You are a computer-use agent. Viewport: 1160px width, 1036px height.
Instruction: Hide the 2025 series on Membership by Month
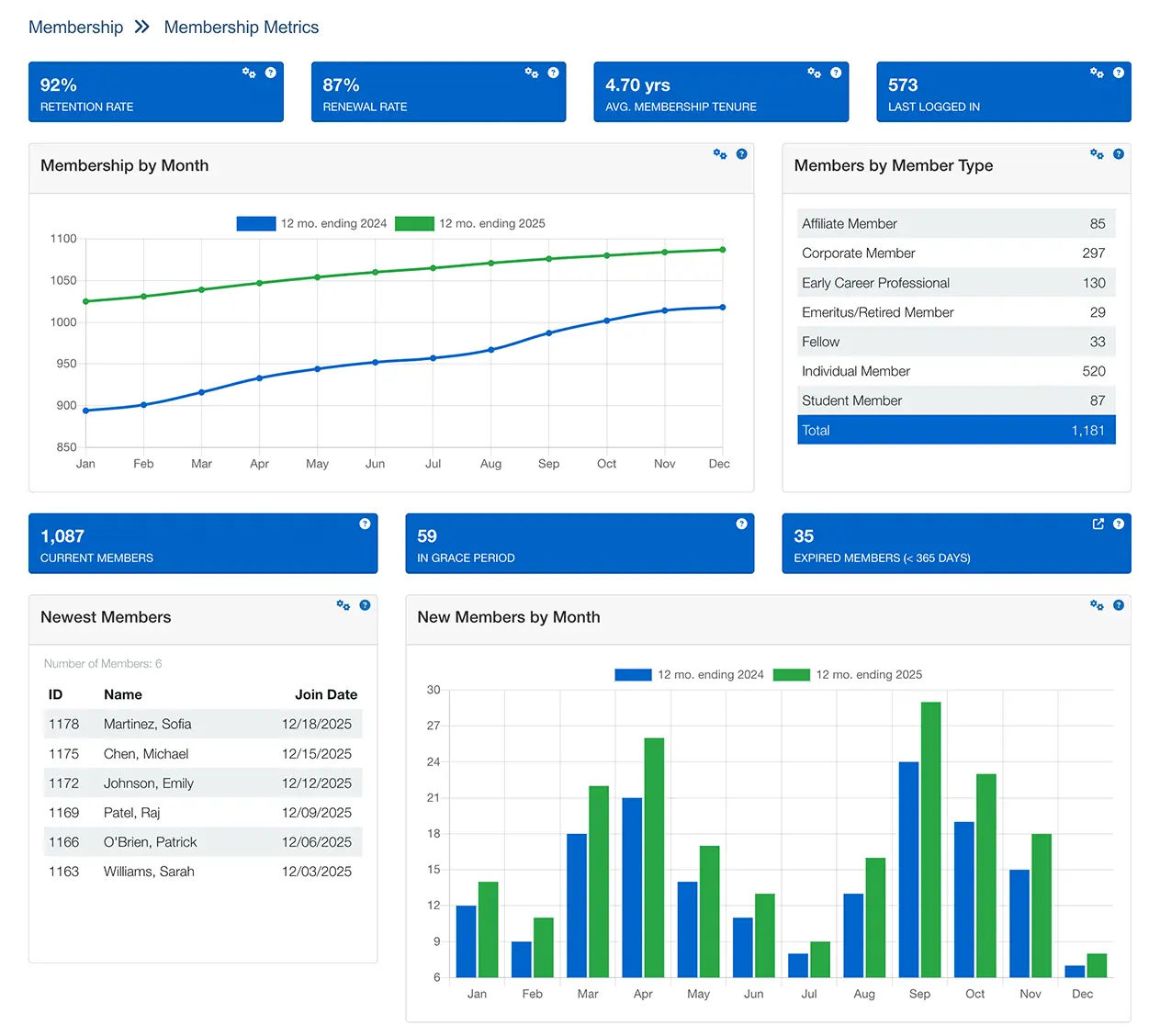(413, 223)
